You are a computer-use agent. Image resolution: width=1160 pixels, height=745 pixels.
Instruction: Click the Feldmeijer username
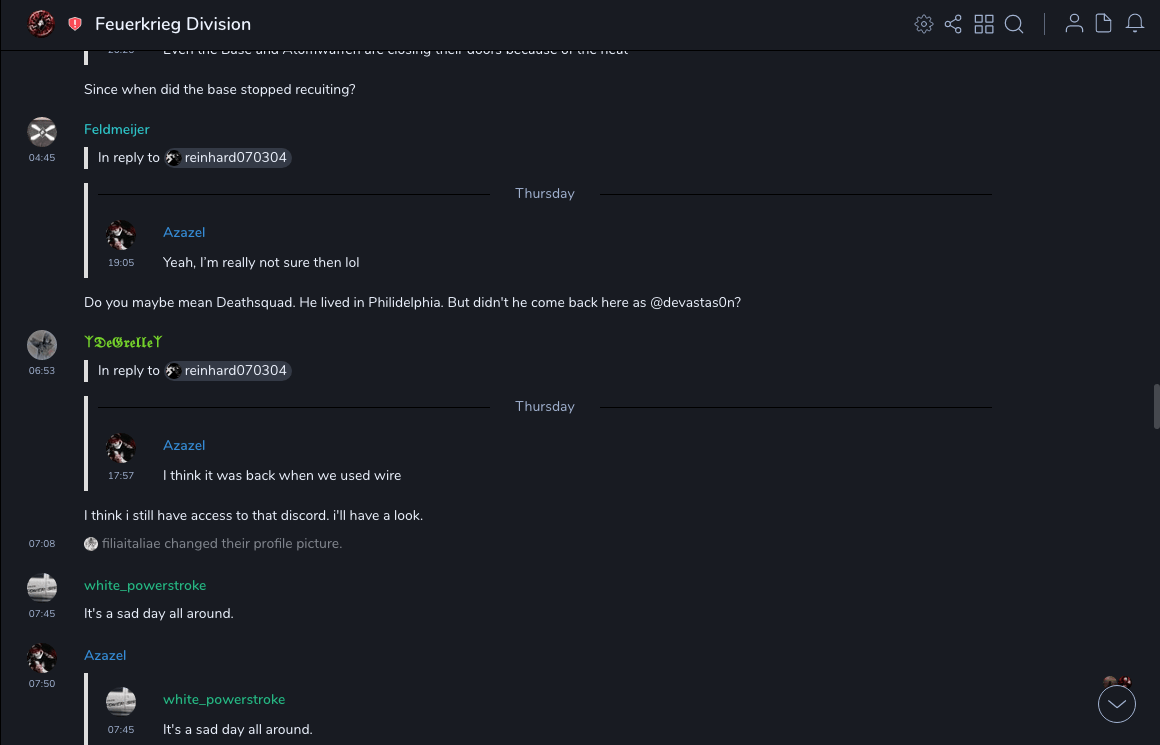[x=117, y=129]
